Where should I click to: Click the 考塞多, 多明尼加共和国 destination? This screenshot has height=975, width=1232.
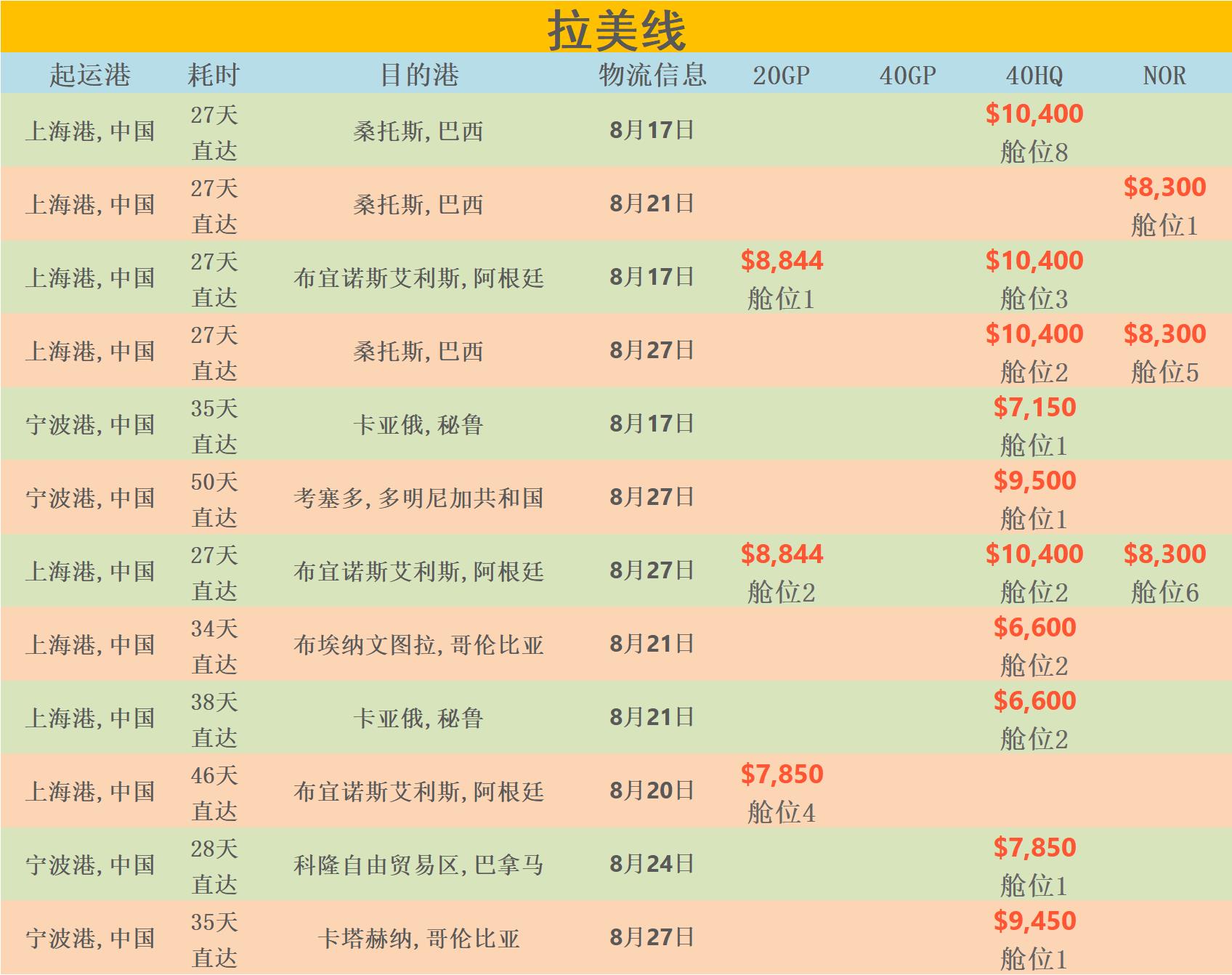[x=419, y=498]
